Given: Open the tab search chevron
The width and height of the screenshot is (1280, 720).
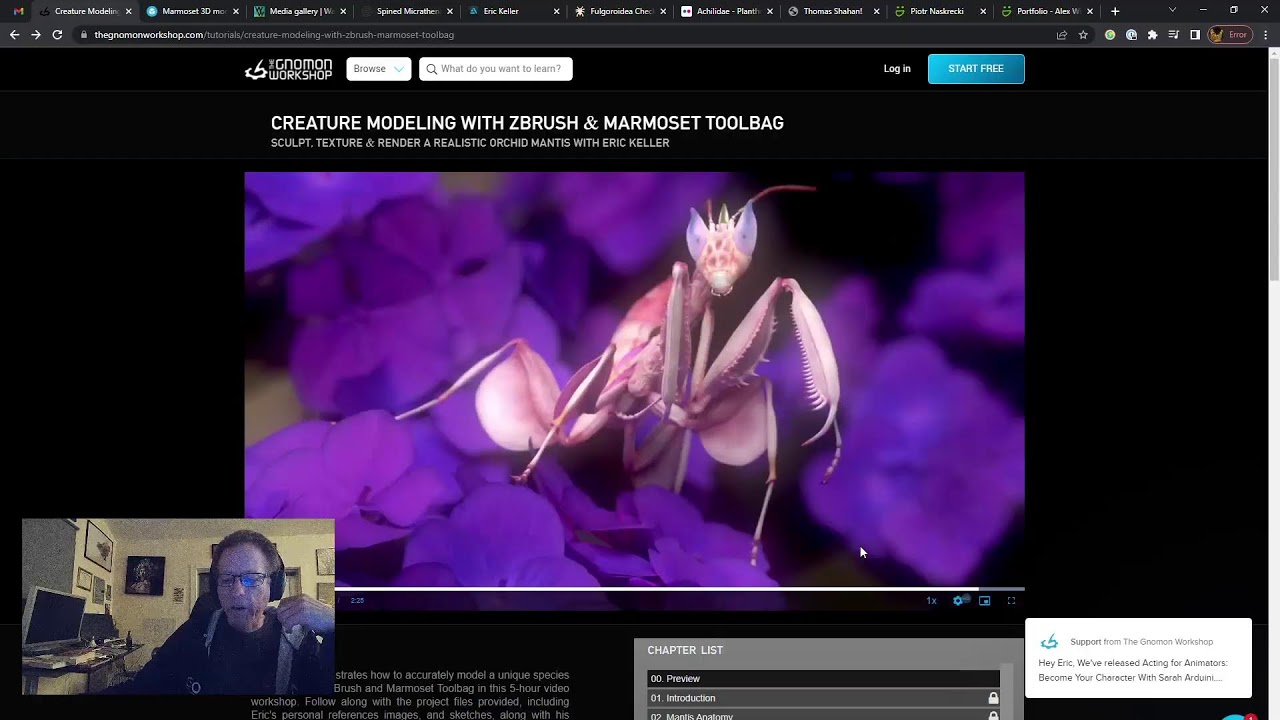Looking at the screenshot, I should coord(1172,11).
